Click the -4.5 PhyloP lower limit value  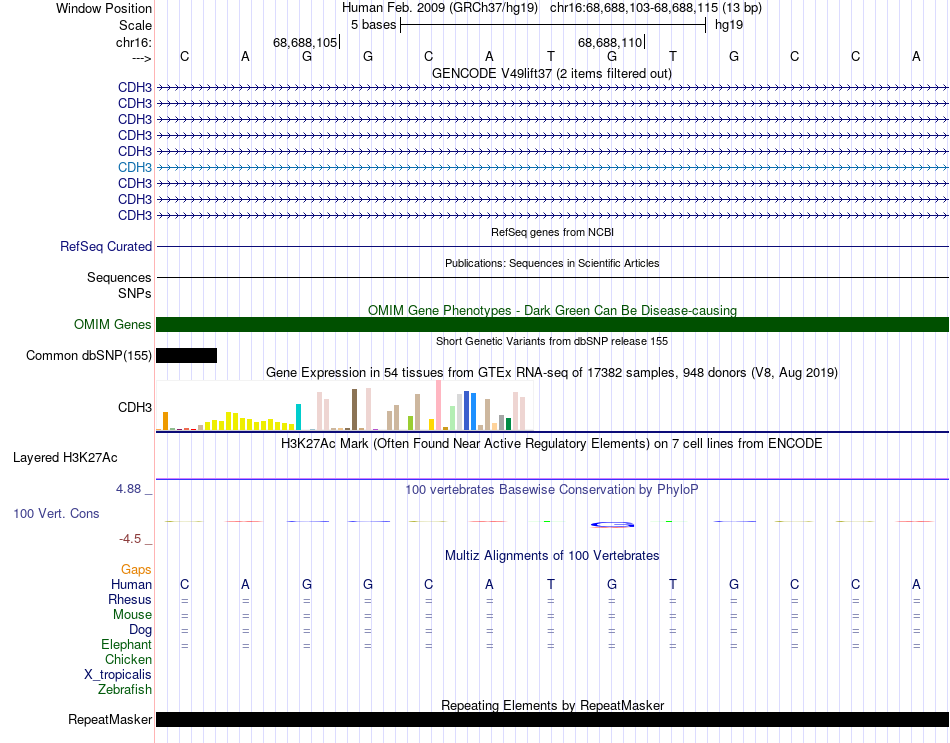tap(130, 539)
